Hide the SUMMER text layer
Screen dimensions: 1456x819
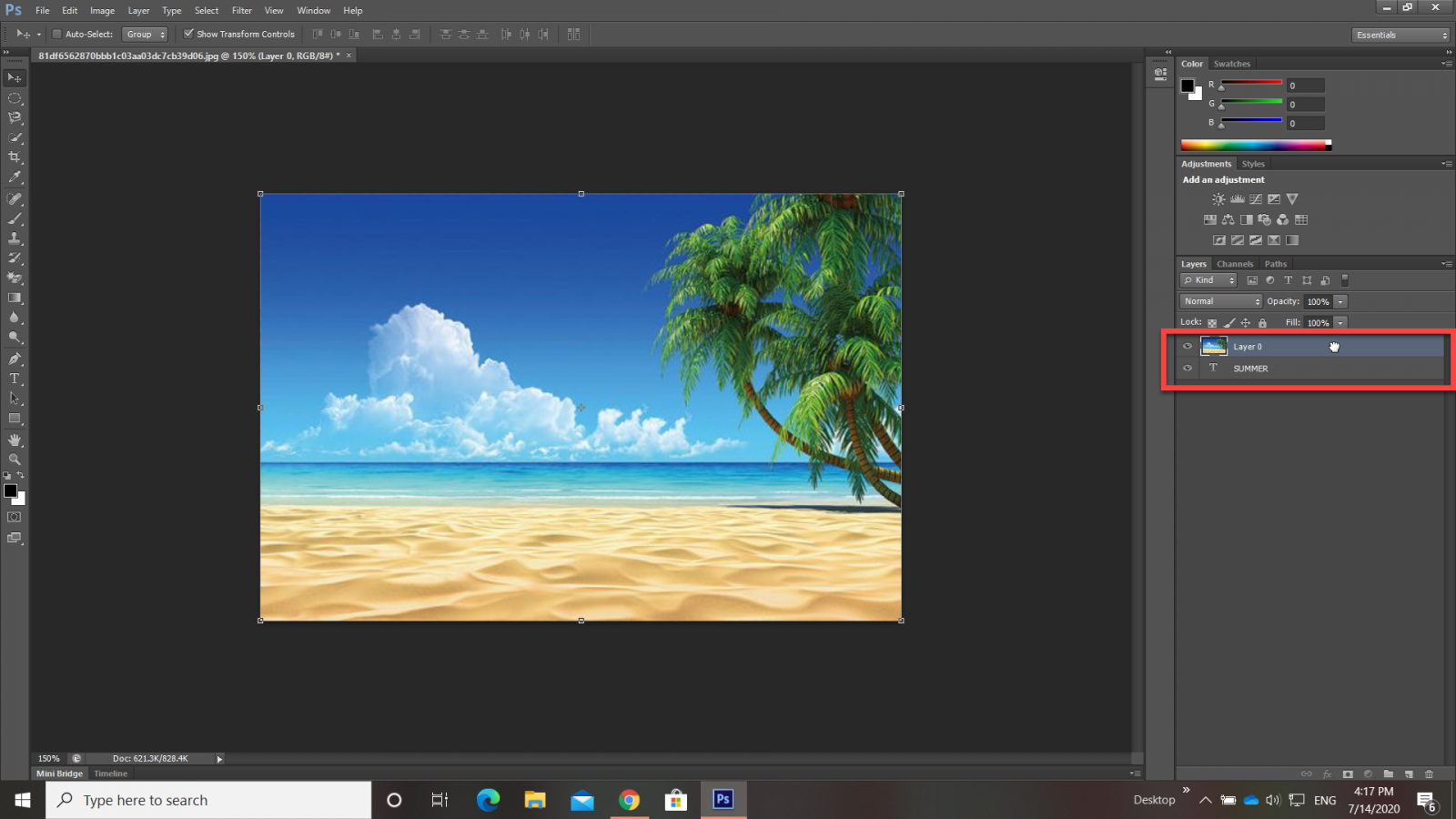tap(1188, 369)
